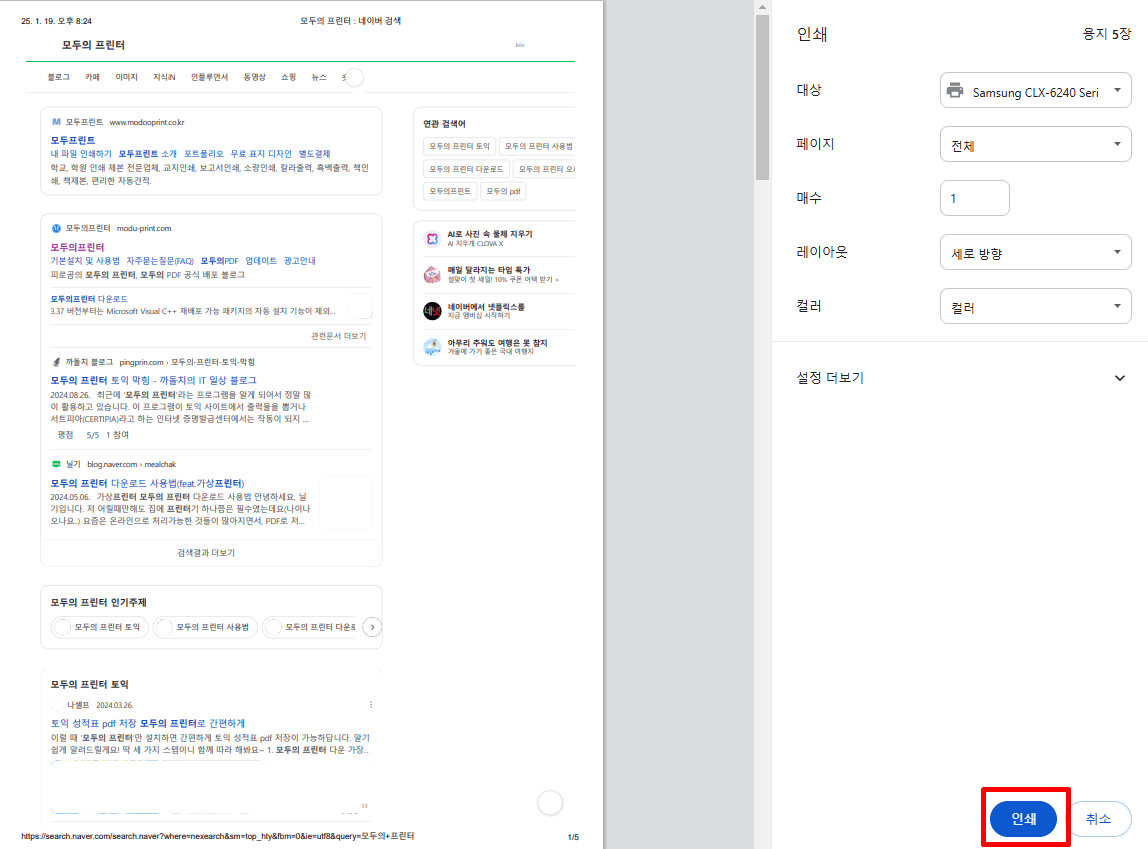Click the 기본설치 및 사용법 link
Image resolution: width=1148 pixels, height=849 pixels.
pos(85,261)
